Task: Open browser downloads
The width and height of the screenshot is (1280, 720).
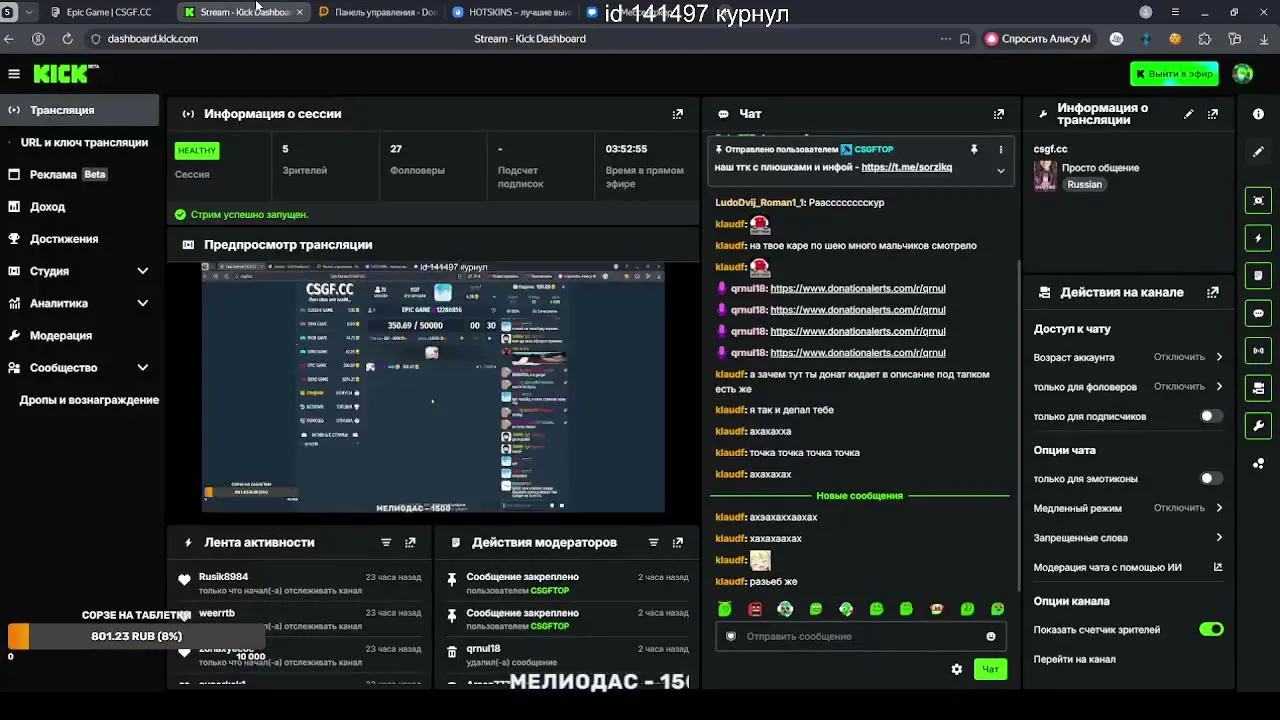Action: click(x=1264, y=39)
